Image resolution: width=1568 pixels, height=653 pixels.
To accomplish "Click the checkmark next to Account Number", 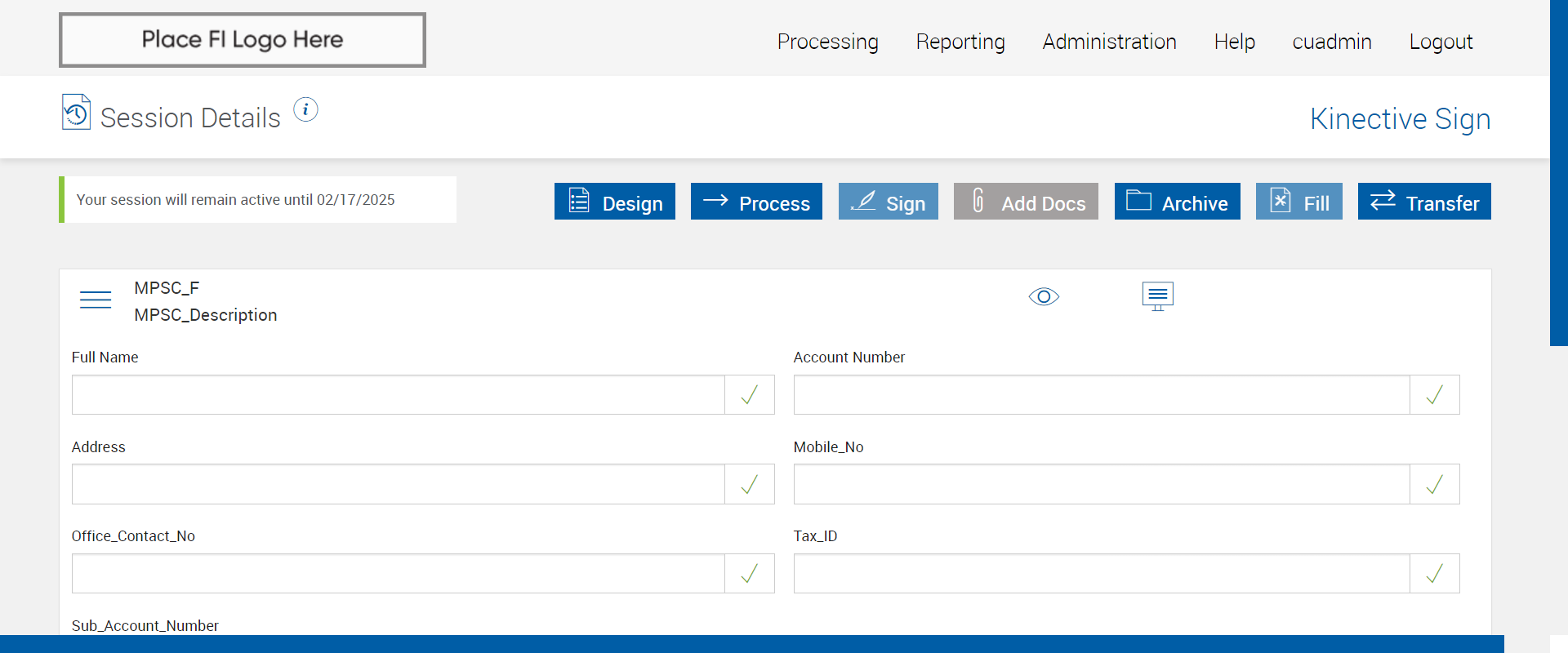I will 1435,395.
